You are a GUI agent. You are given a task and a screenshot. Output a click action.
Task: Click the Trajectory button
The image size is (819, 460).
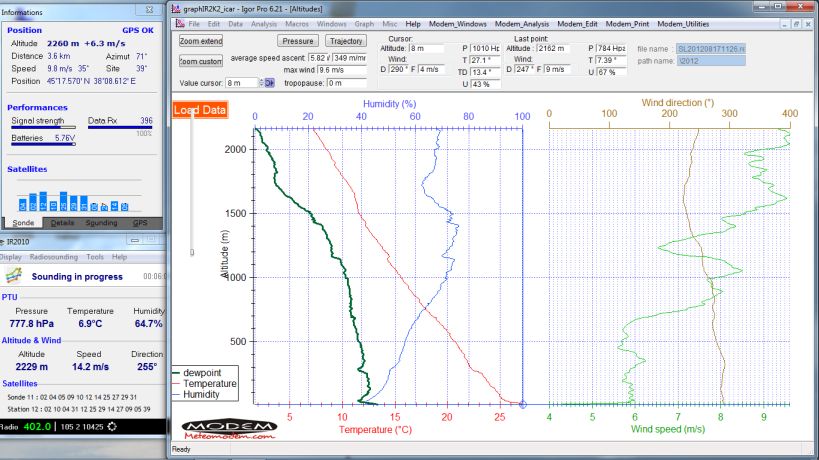pos(346,41)
